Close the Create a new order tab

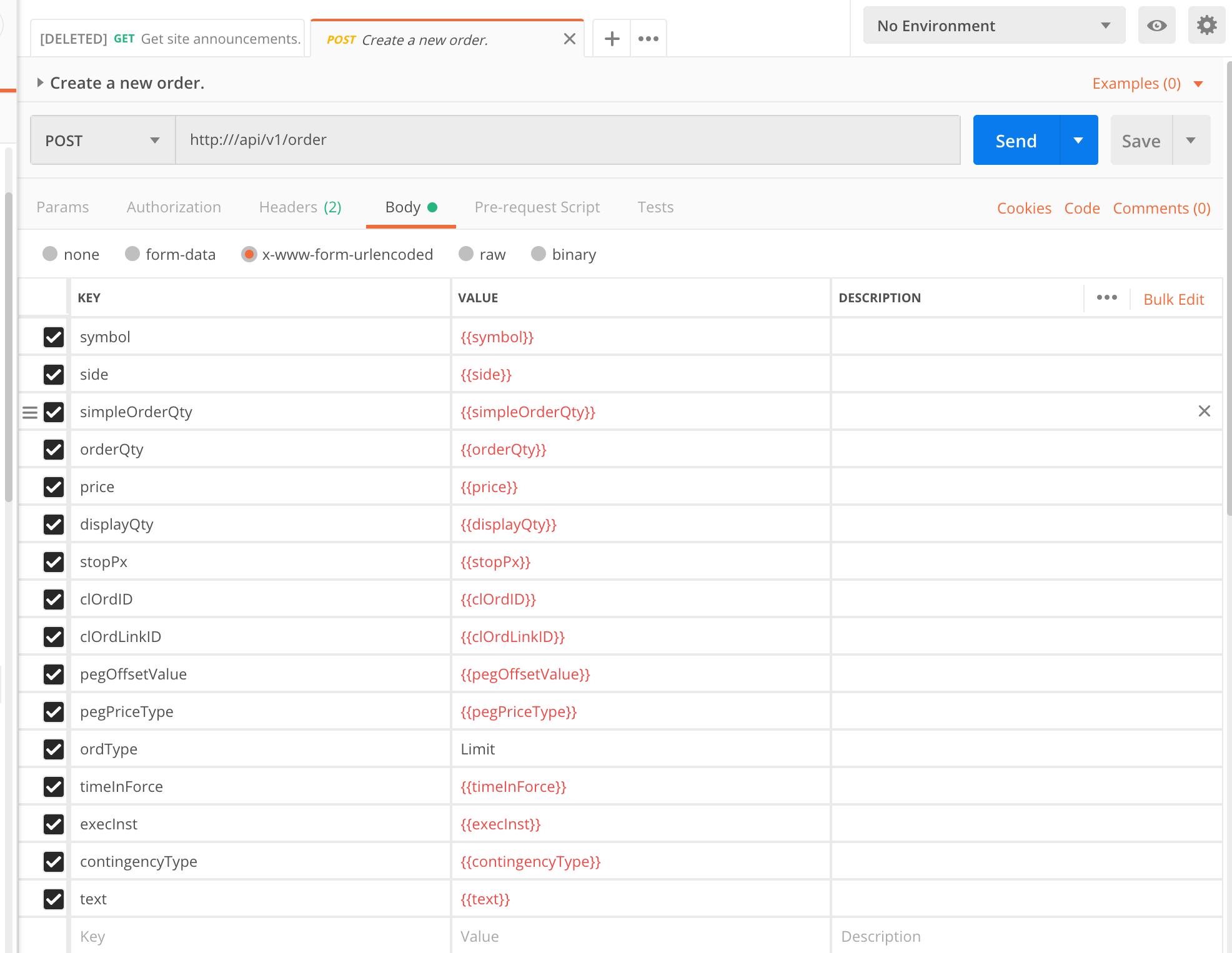(x=569, y=39)
